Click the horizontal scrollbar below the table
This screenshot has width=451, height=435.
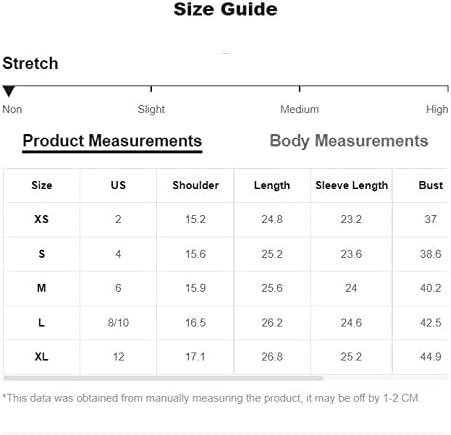tap(163, 378)
